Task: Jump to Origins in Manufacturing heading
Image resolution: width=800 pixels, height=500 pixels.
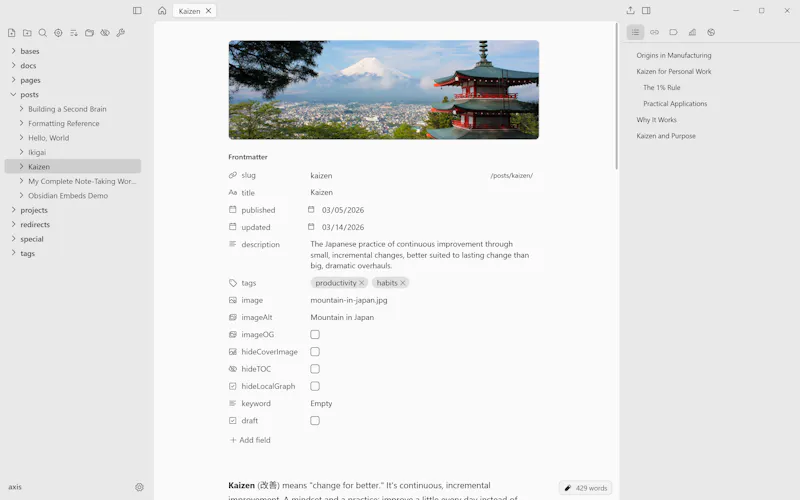Action: click(x=673, y=55)
